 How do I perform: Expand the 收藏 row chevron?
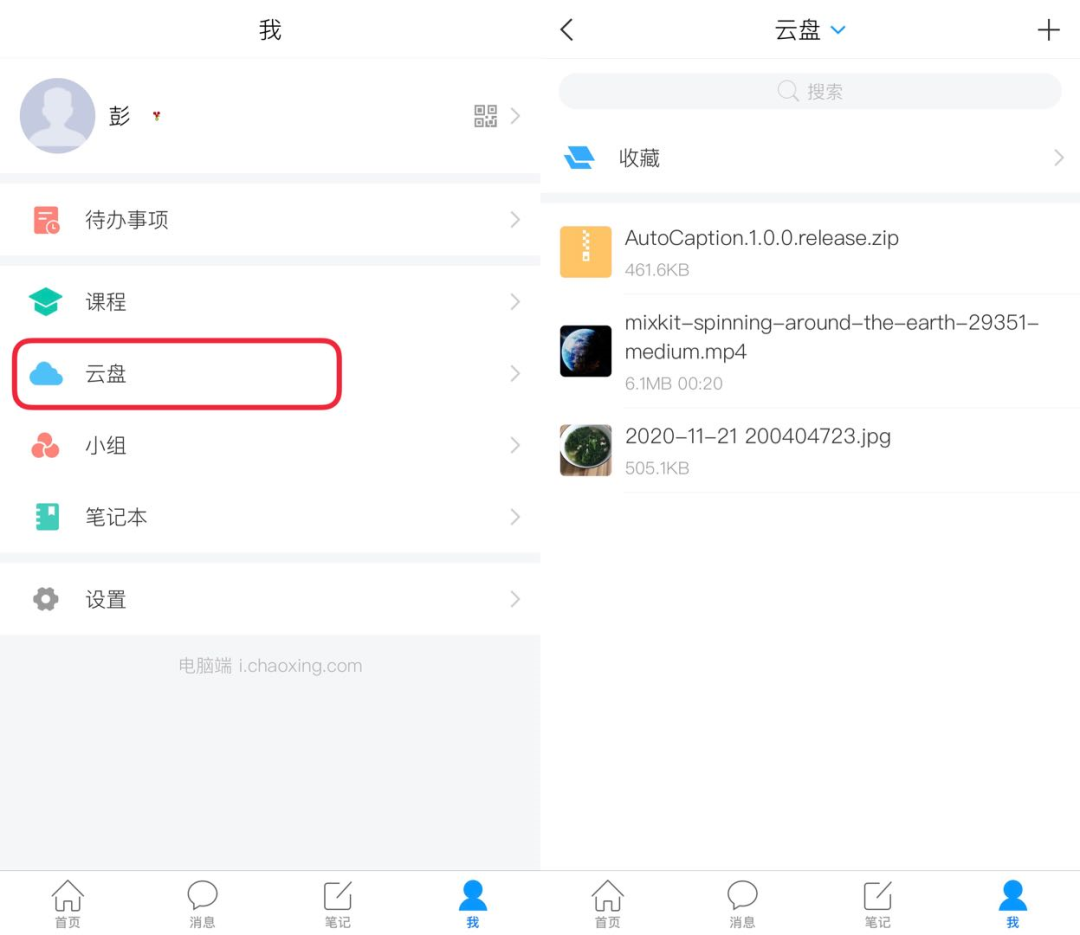(x=1059, y=158)
